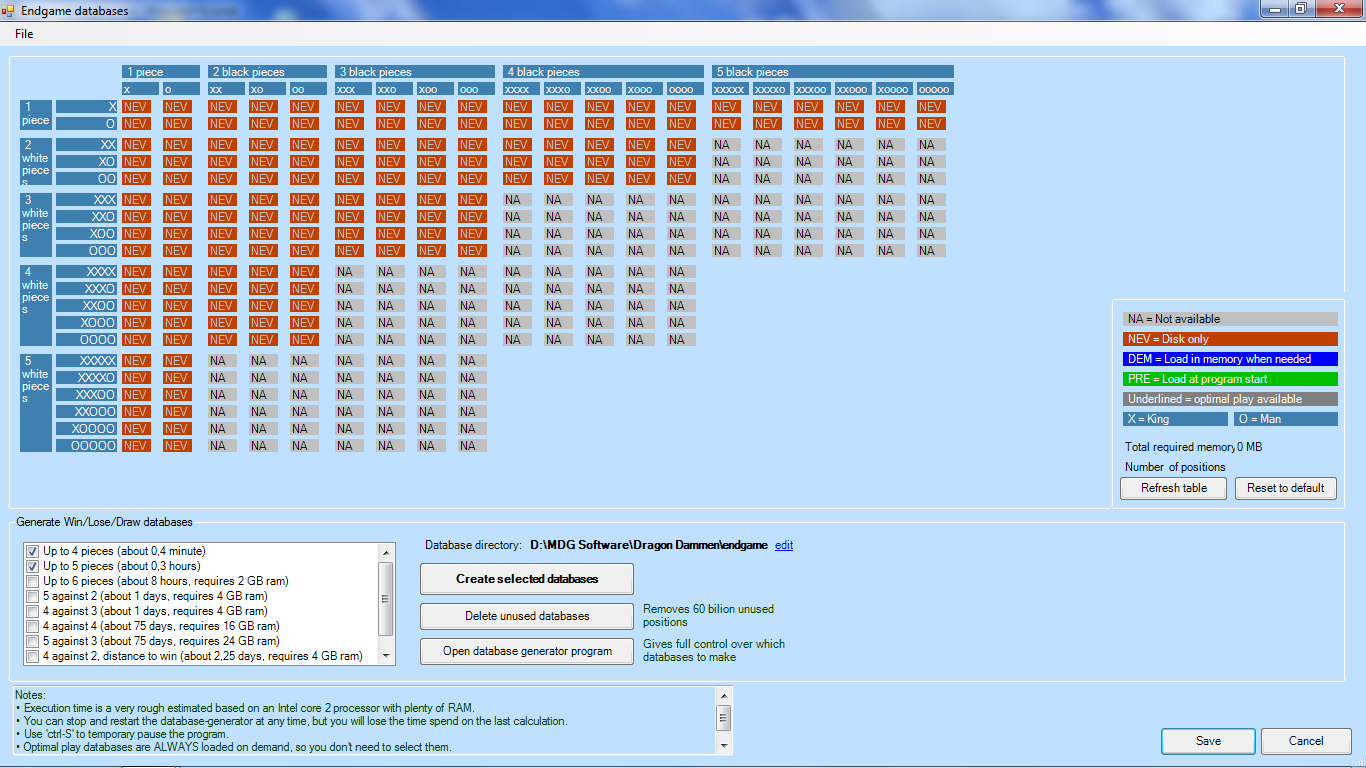Check the '4 against 4' database option
Viewport: 1366px width, 768px height.
pos(33,626)
